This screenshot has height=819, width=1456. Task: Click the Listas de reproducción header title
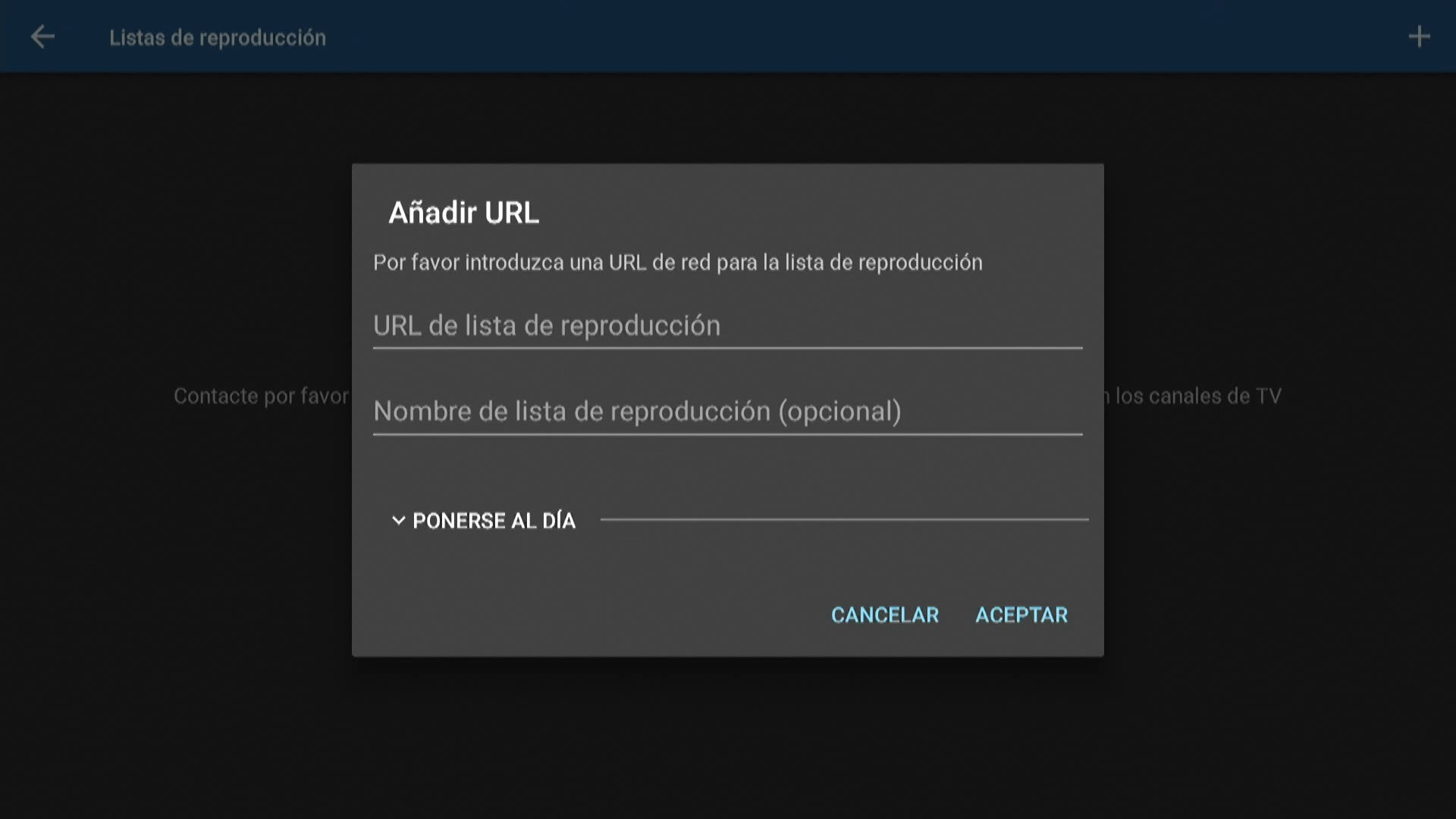click(218, 37)
